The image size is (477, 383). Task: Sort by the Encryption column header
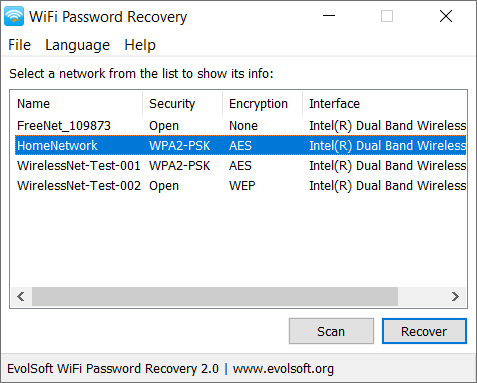point(262,104)
